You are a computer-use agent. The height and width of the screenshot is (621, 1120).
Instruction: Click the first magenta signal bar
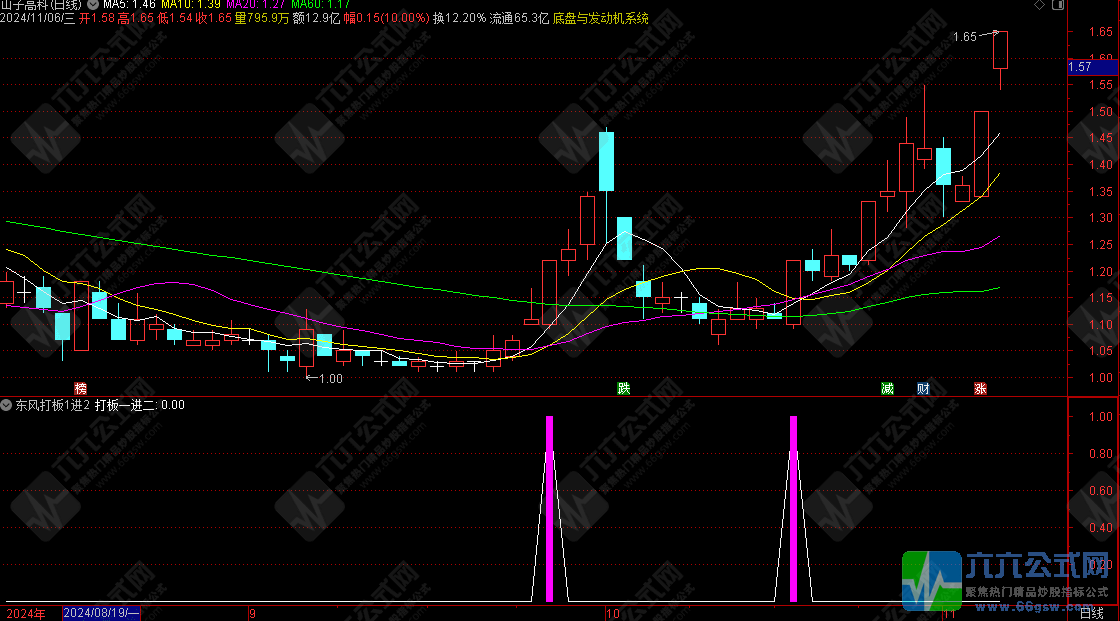click(549, 508)
